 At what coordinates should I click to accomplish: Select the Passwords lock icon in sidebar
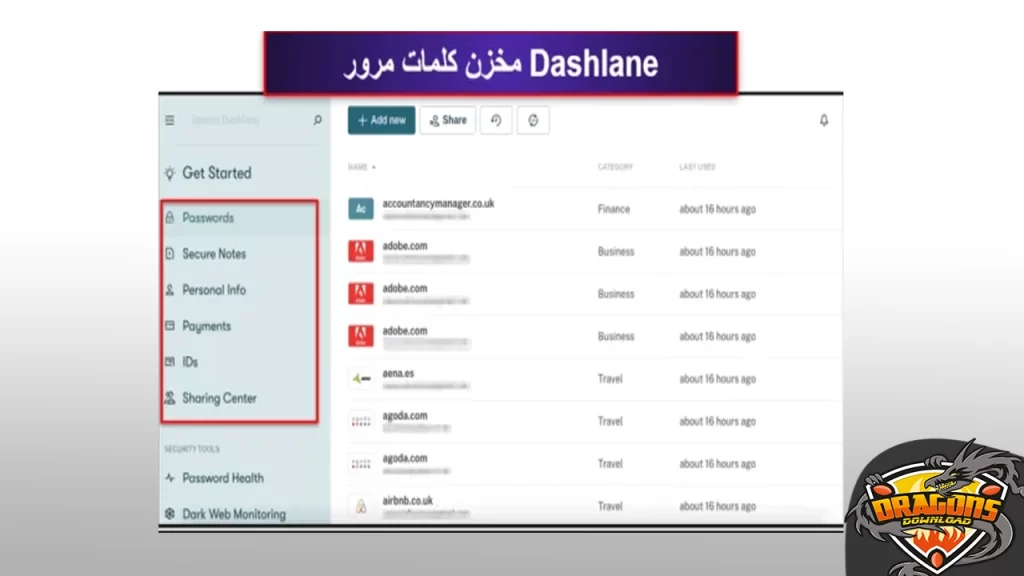coord(172,217)
